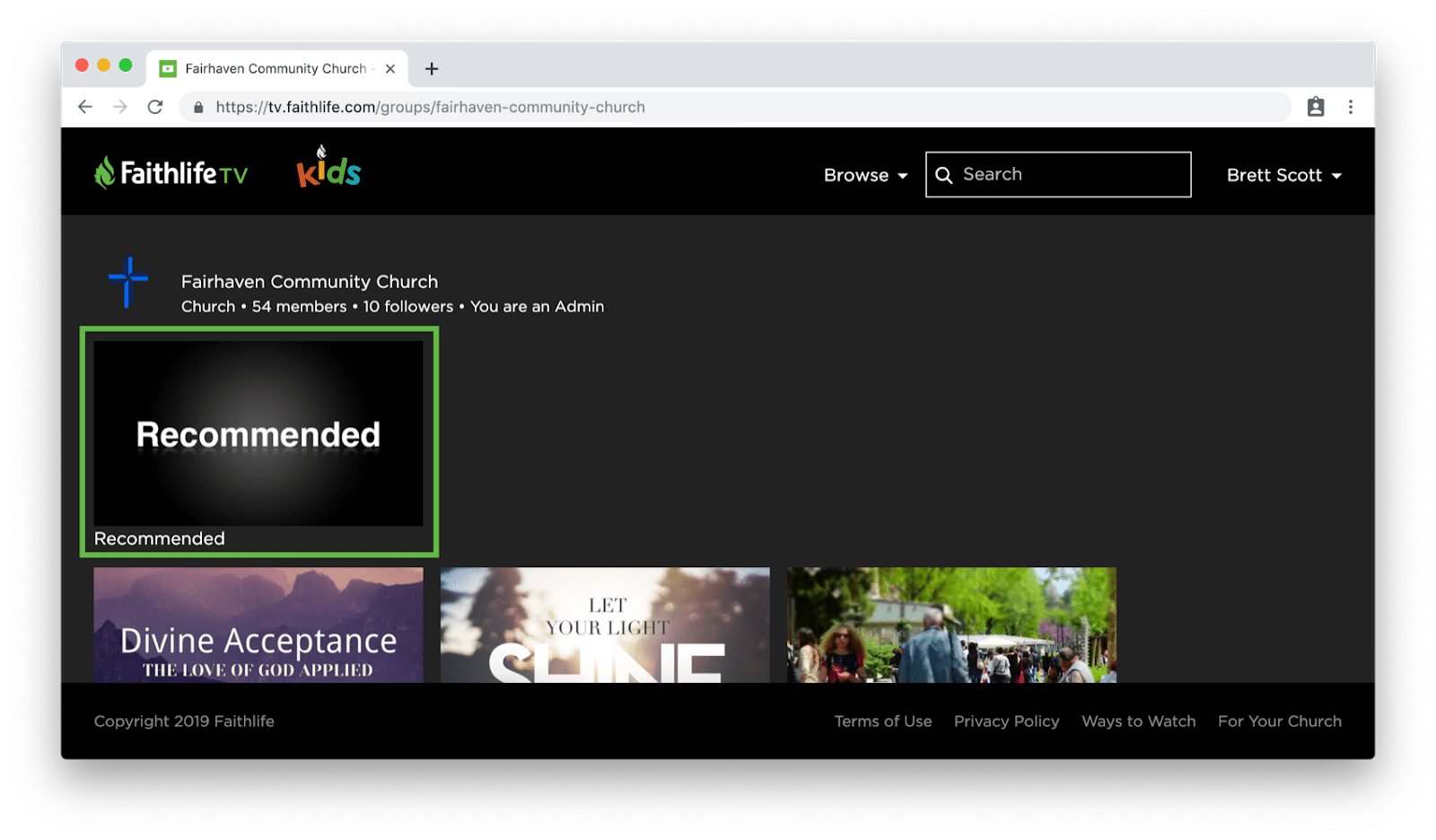Viewport: 1436px width, 840px height.
Task: Click the browser back arrow
Action: (x=85, y=107)
